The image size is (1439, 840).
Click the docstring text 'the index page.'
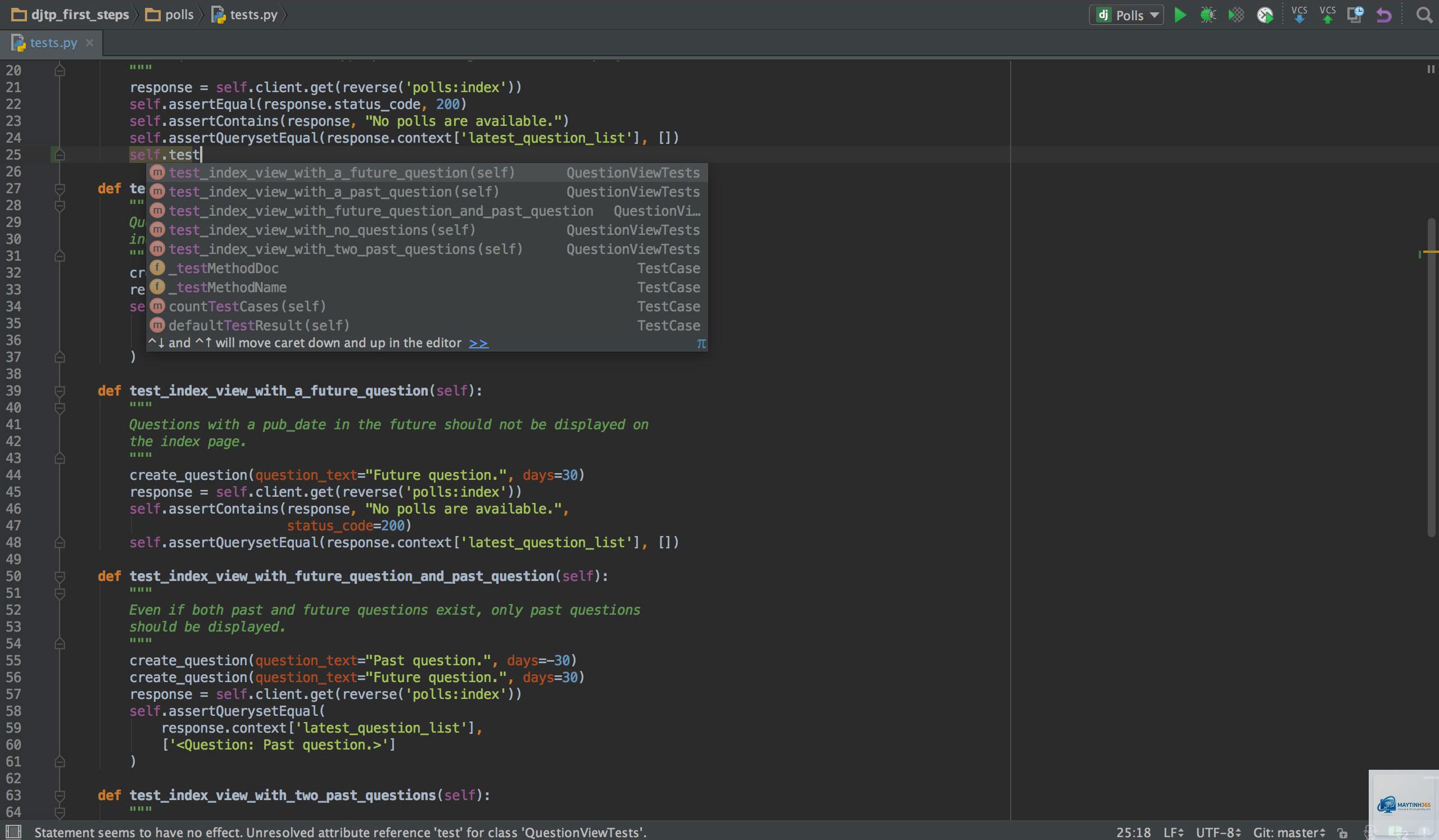click(x=187, y=442)
